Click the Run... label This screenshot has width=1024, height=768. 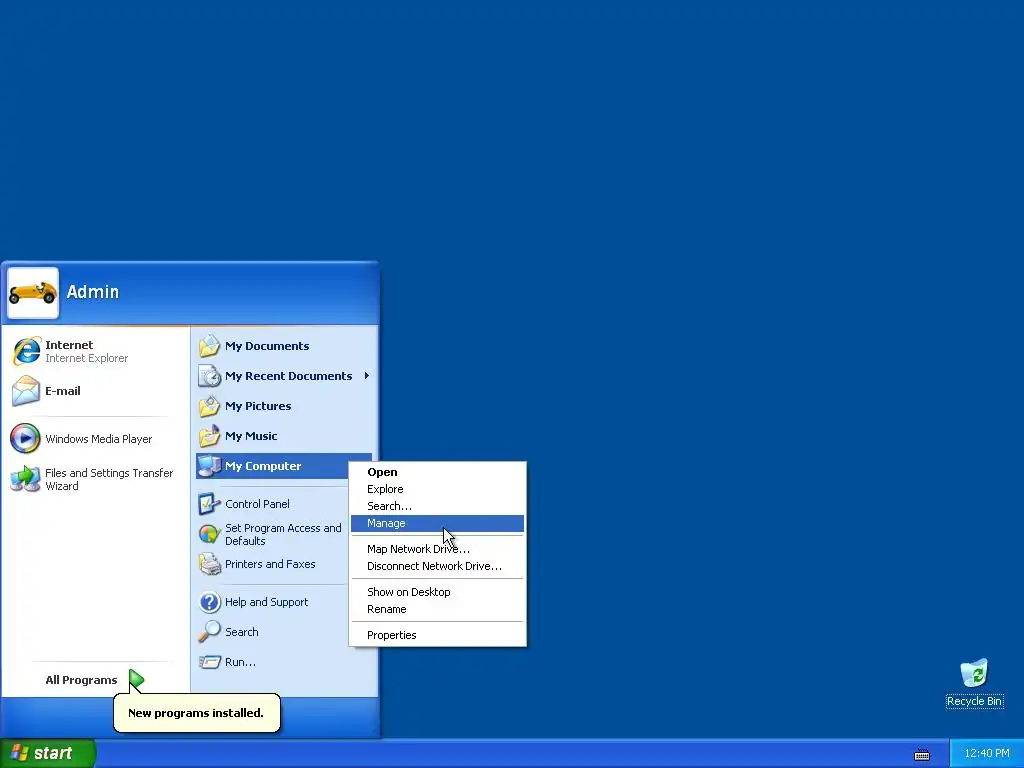tap(240, 662)
